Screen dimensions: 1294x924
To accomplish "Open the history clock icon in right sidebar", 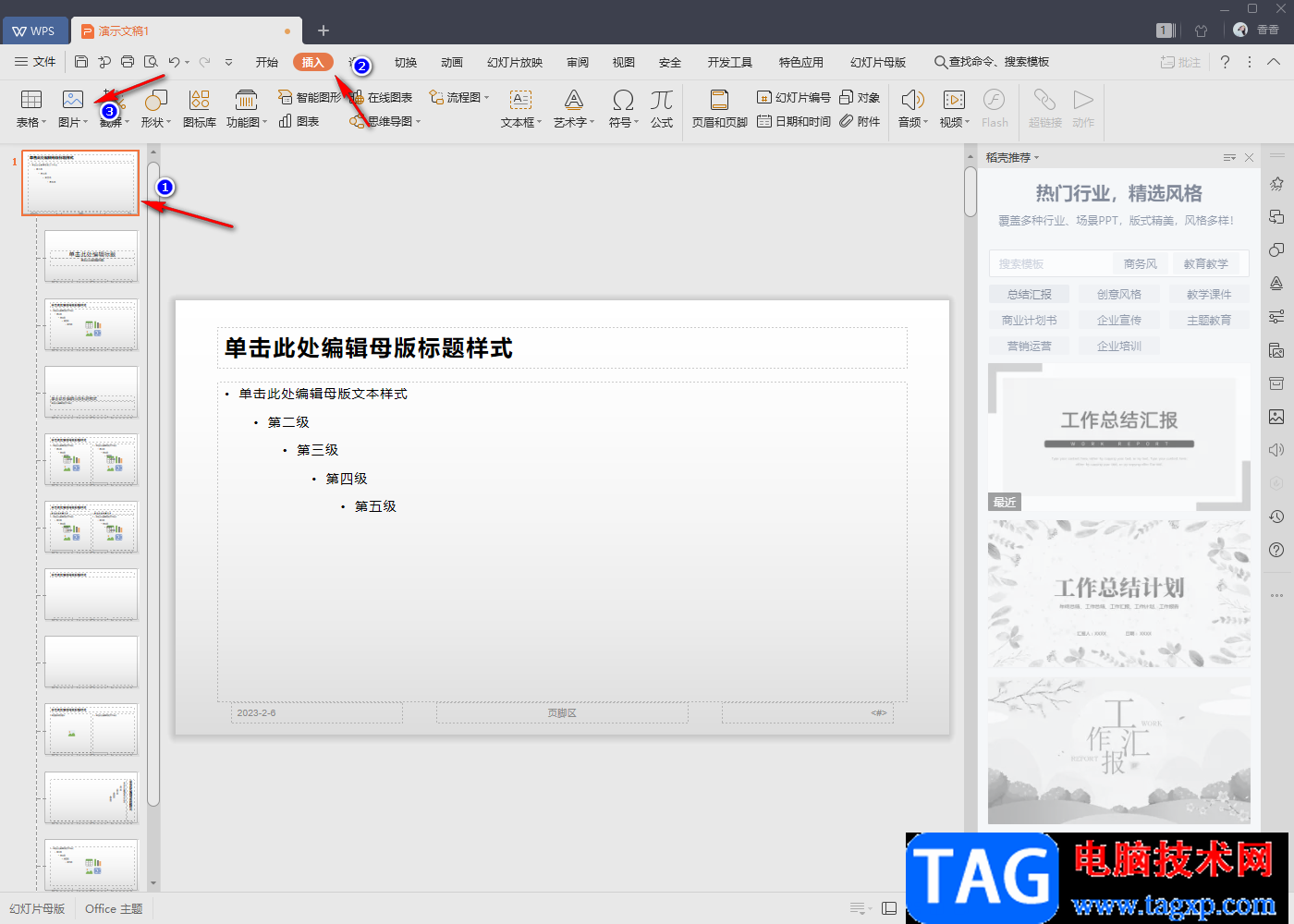I will point(1276,517).
